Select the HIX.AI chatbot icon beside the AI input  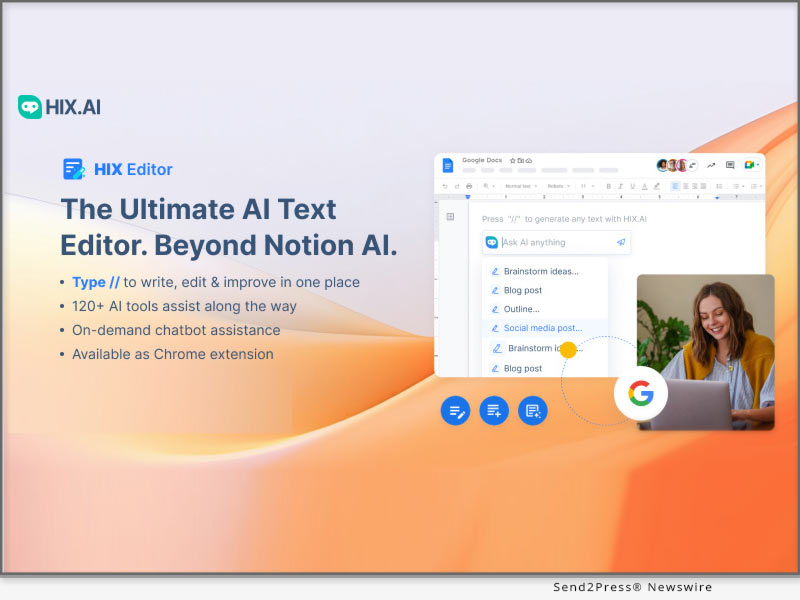[492, 242]
